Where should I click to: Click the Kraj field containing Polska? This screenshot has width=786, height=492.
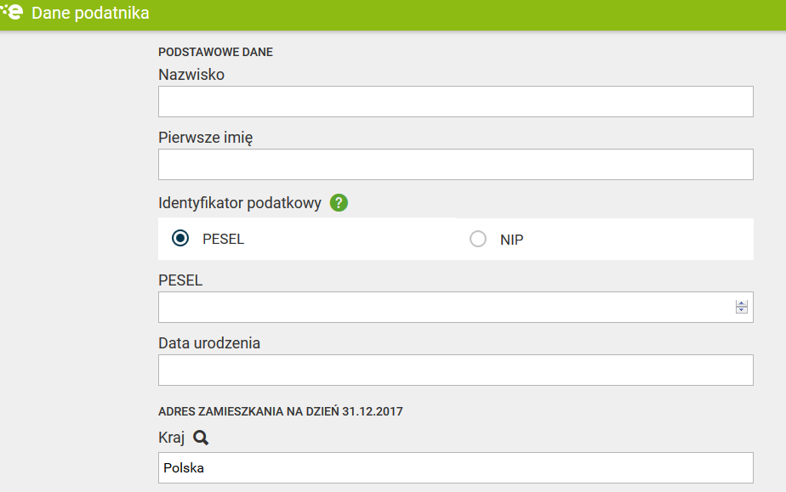(455, 467)
